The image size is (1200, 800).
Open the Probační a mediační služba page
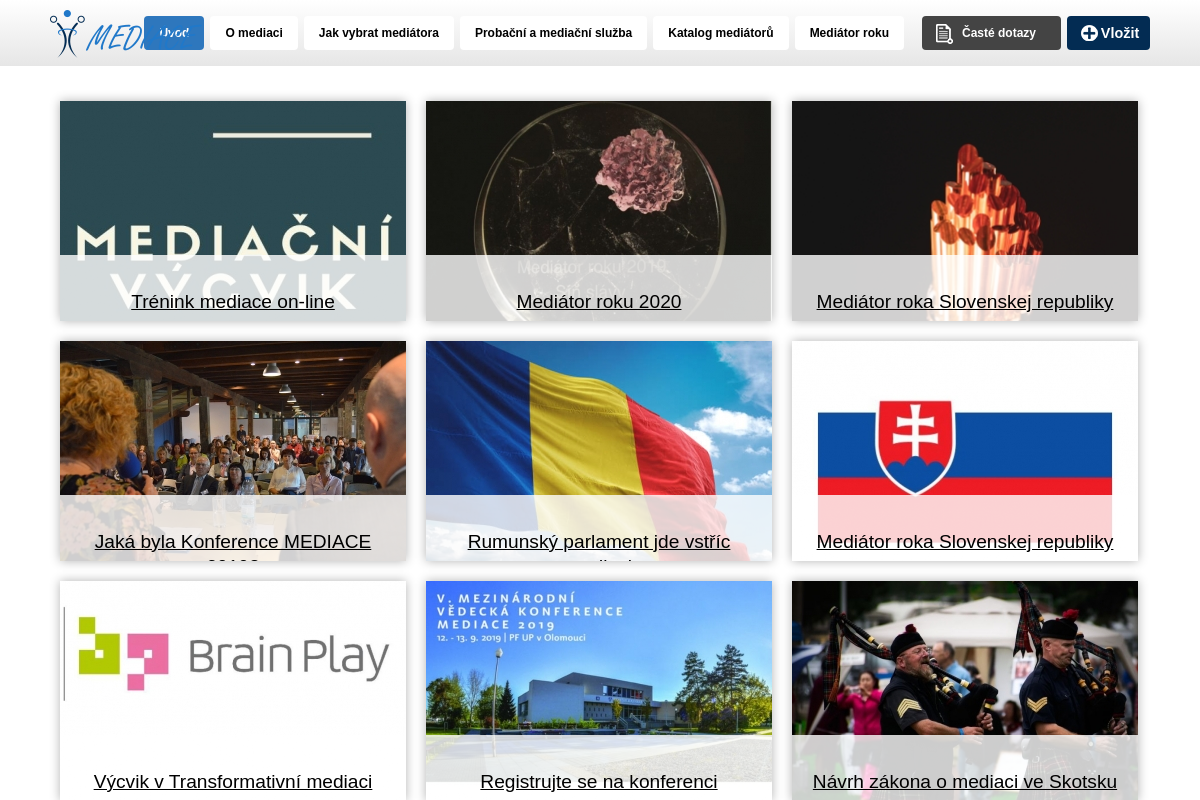coord(553,33)
